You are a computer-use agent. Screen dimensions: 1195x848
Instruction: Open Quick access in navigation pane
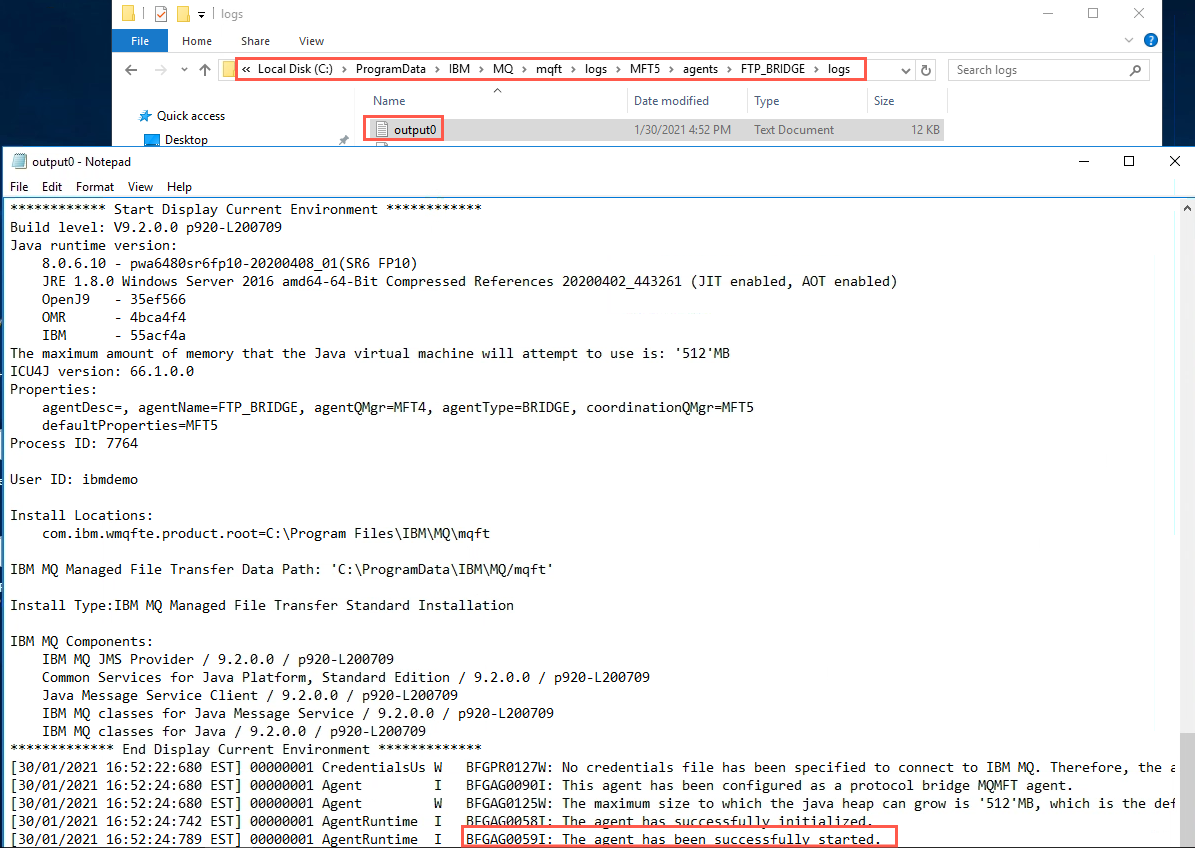191,116
